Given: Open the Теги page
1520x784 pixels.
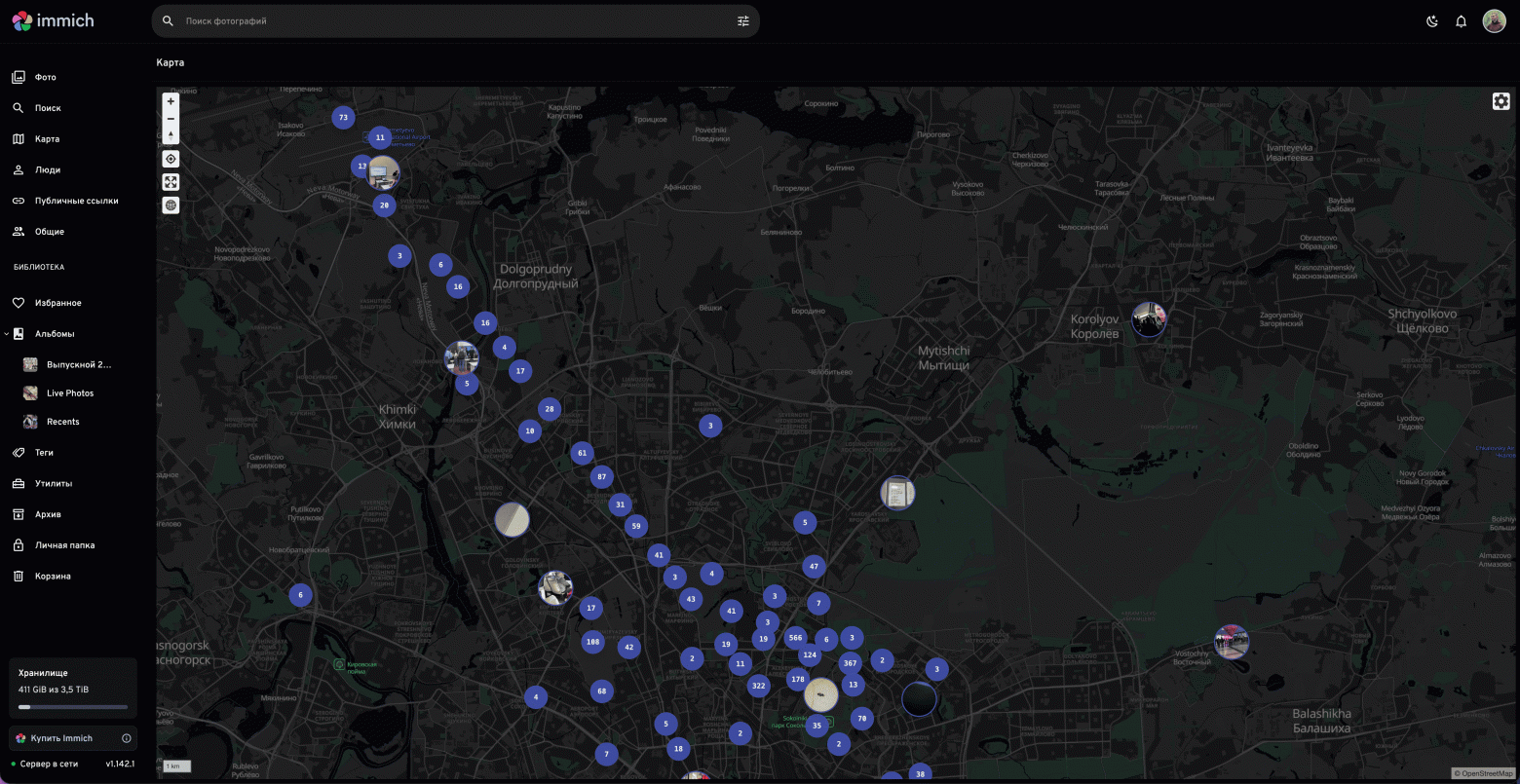Looking at the screenshot, I should coord(73,453).
